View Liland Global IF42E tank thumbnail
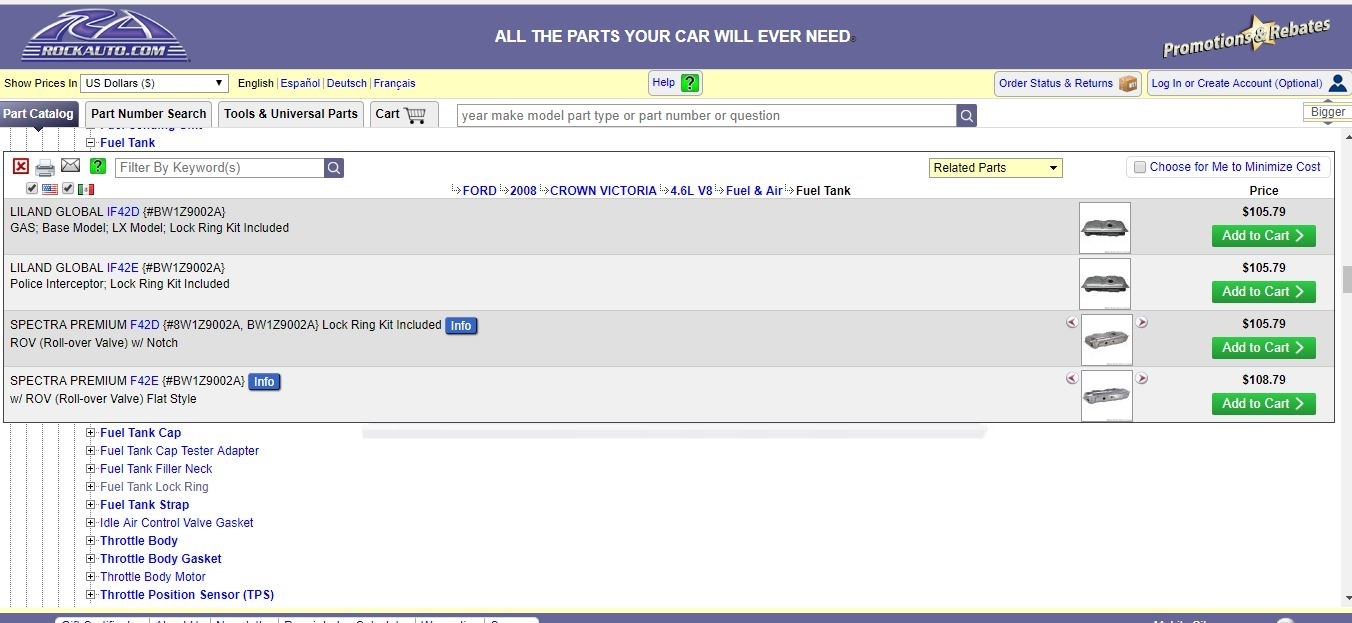 click(1105, 284)
